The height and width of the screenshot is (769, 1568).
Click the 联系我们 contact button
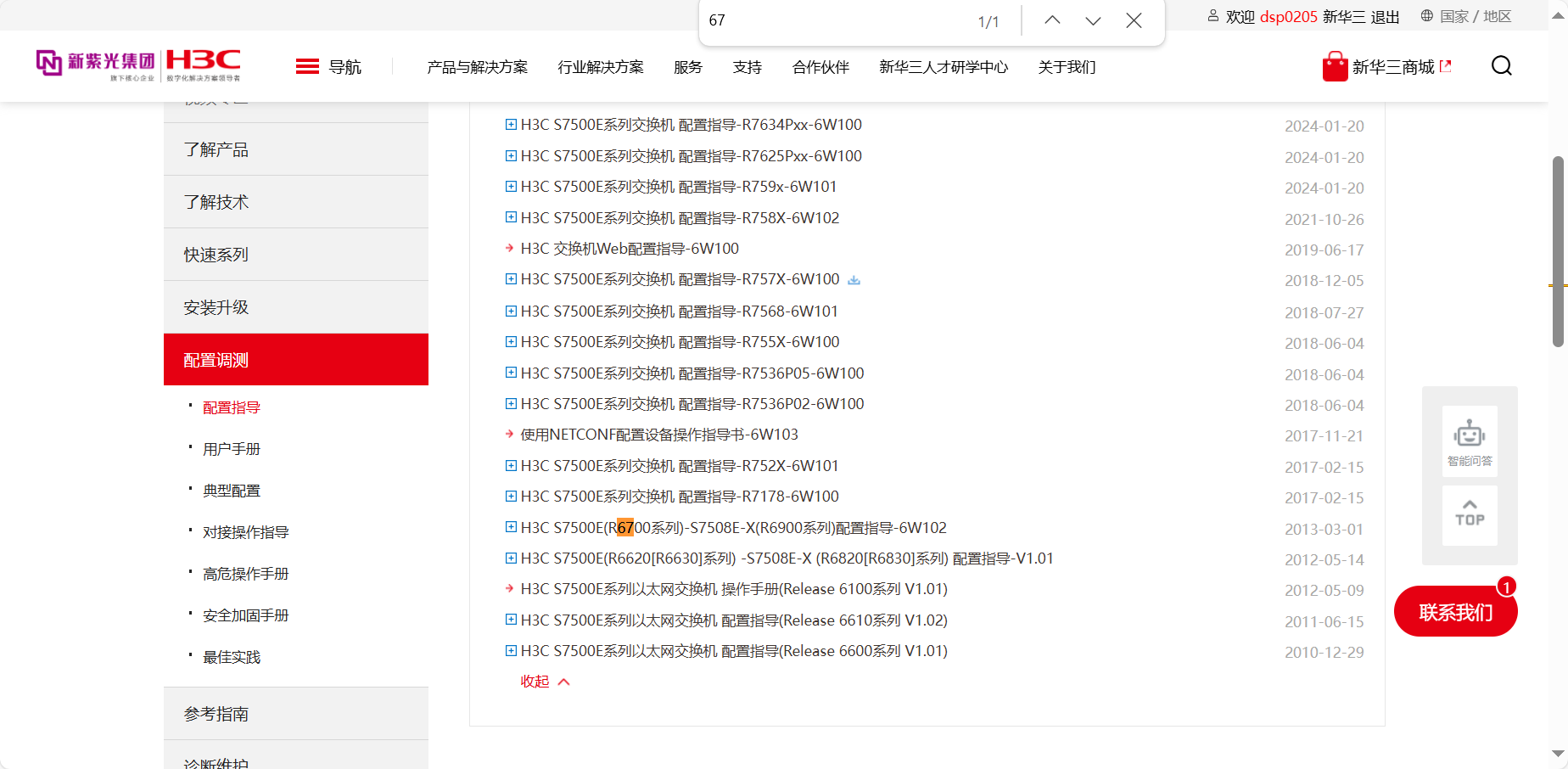[x=1456, y=612]
